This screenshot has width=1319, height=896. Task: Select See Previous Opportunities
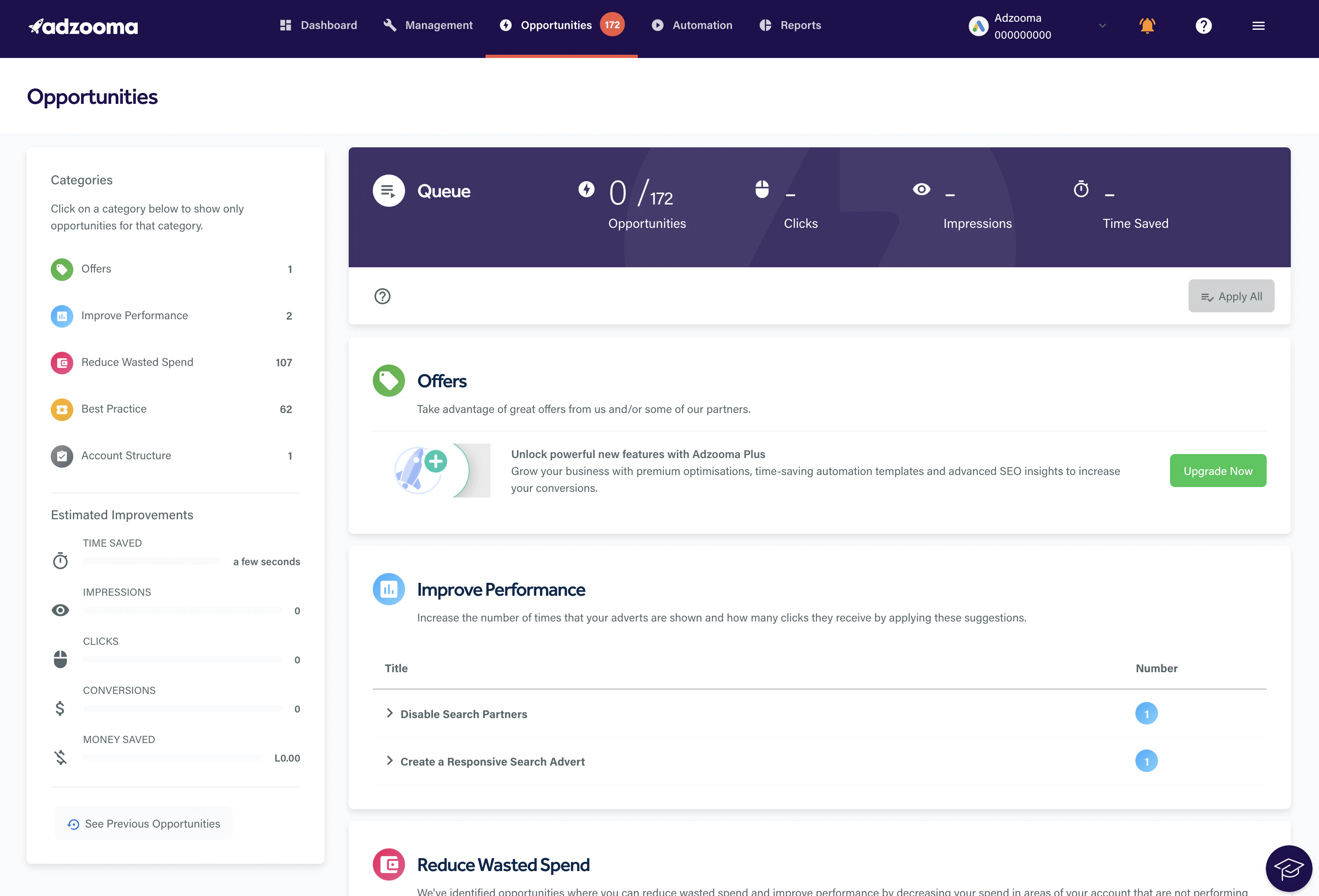[x=143, y=824]
